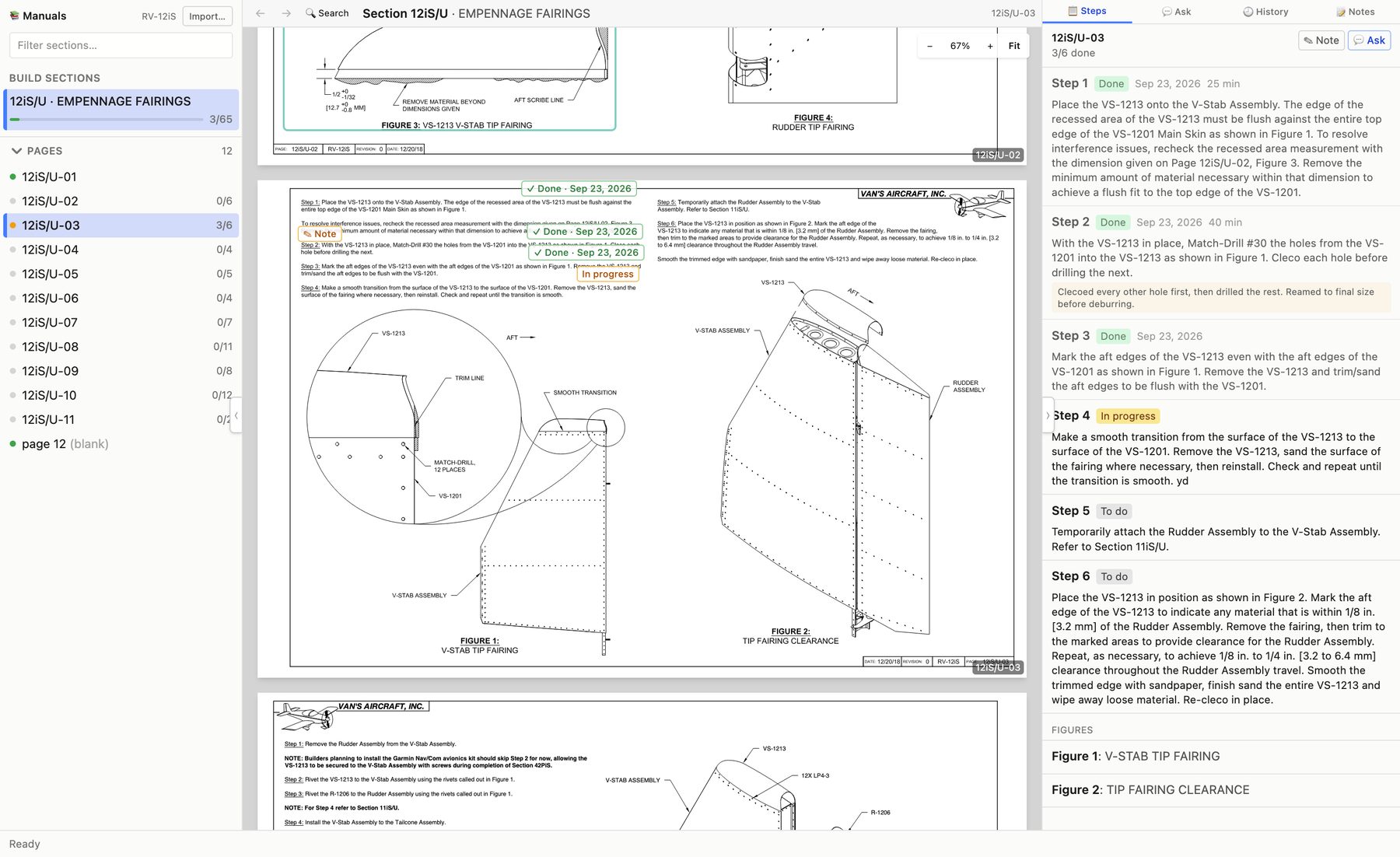1400x857 pixels.
Task: Toggle Step 1 Done status badge
Action: click(1111, 84)
